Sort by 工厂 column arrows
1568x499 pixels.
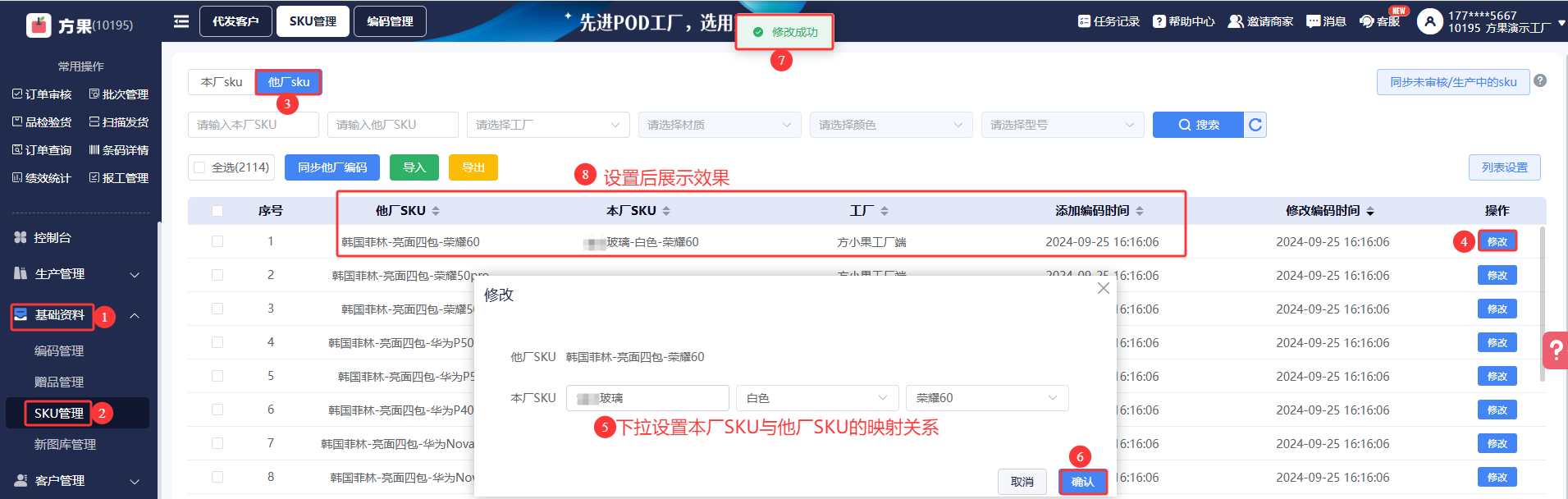pyautogui.click(x=885, y=211)
